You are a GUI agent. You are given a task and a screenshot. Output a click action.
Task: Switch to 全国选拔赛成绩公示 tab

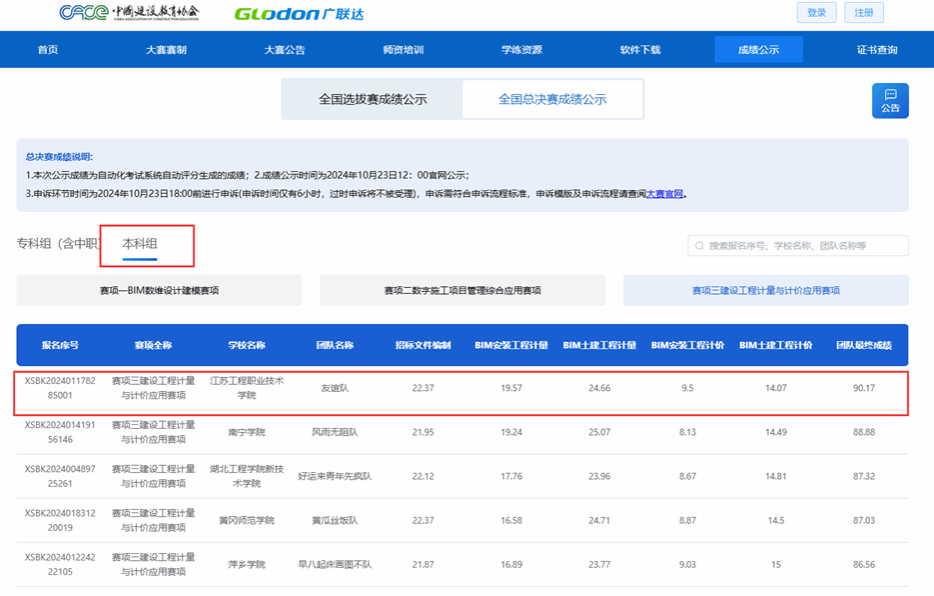(x=372, y=99)
